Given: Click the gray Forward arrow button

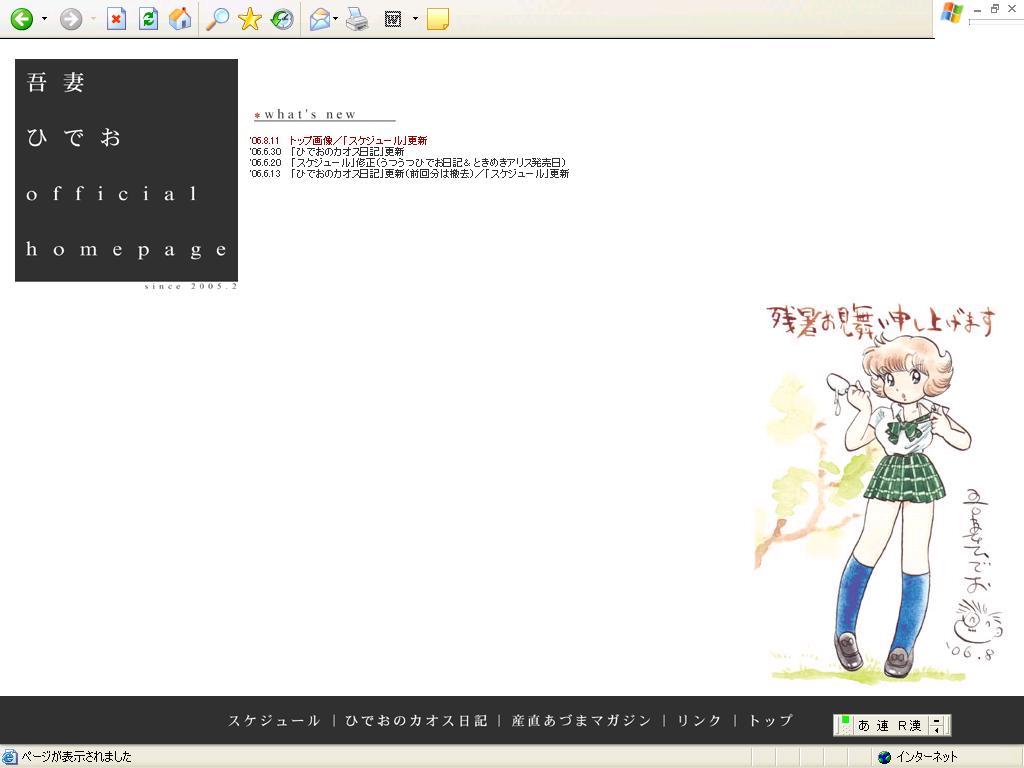Looking at the screenshot, I should click(71, 19).
